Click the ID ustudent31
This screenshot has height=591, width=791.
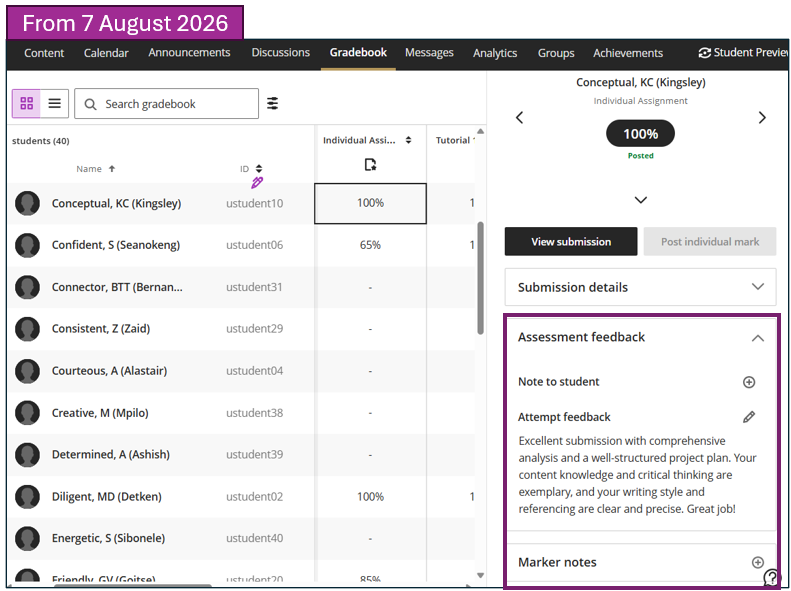click(x=254, y=287)
